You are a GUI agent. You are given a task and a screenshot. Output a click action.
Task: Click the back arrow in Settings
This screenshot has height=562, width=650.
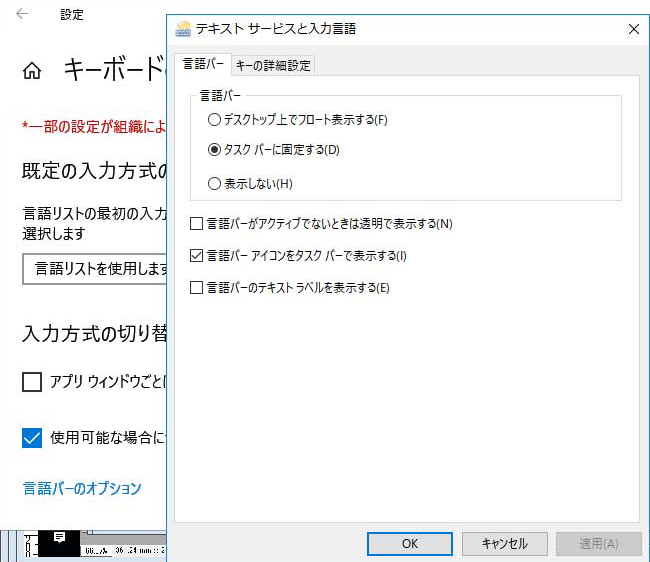click(22, 14)
